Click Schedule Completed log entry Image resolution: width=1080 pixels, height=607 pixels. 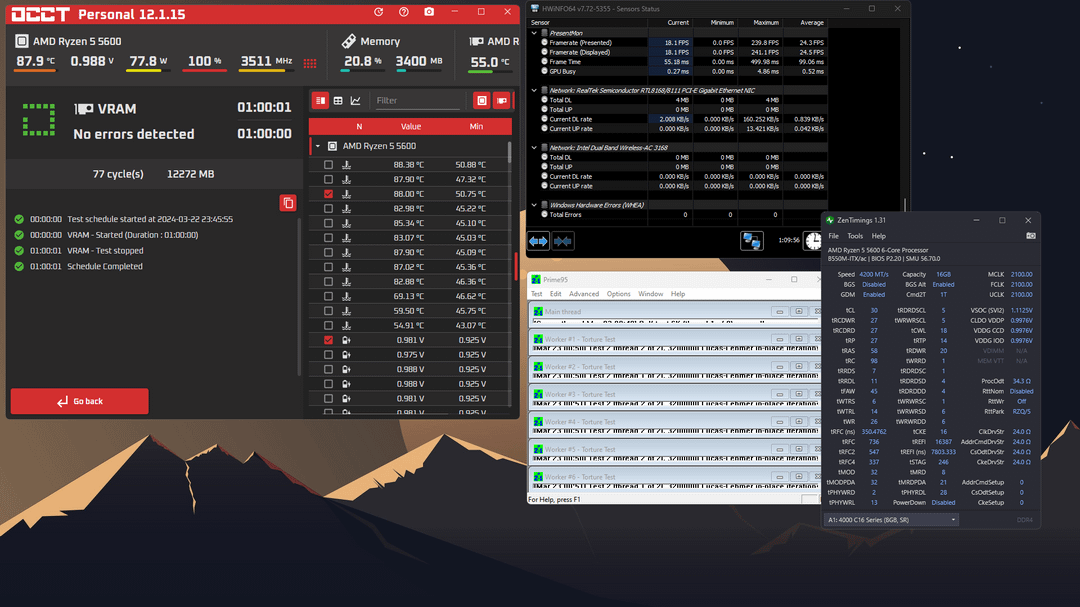pyautogui.click(x=105, y=267)
